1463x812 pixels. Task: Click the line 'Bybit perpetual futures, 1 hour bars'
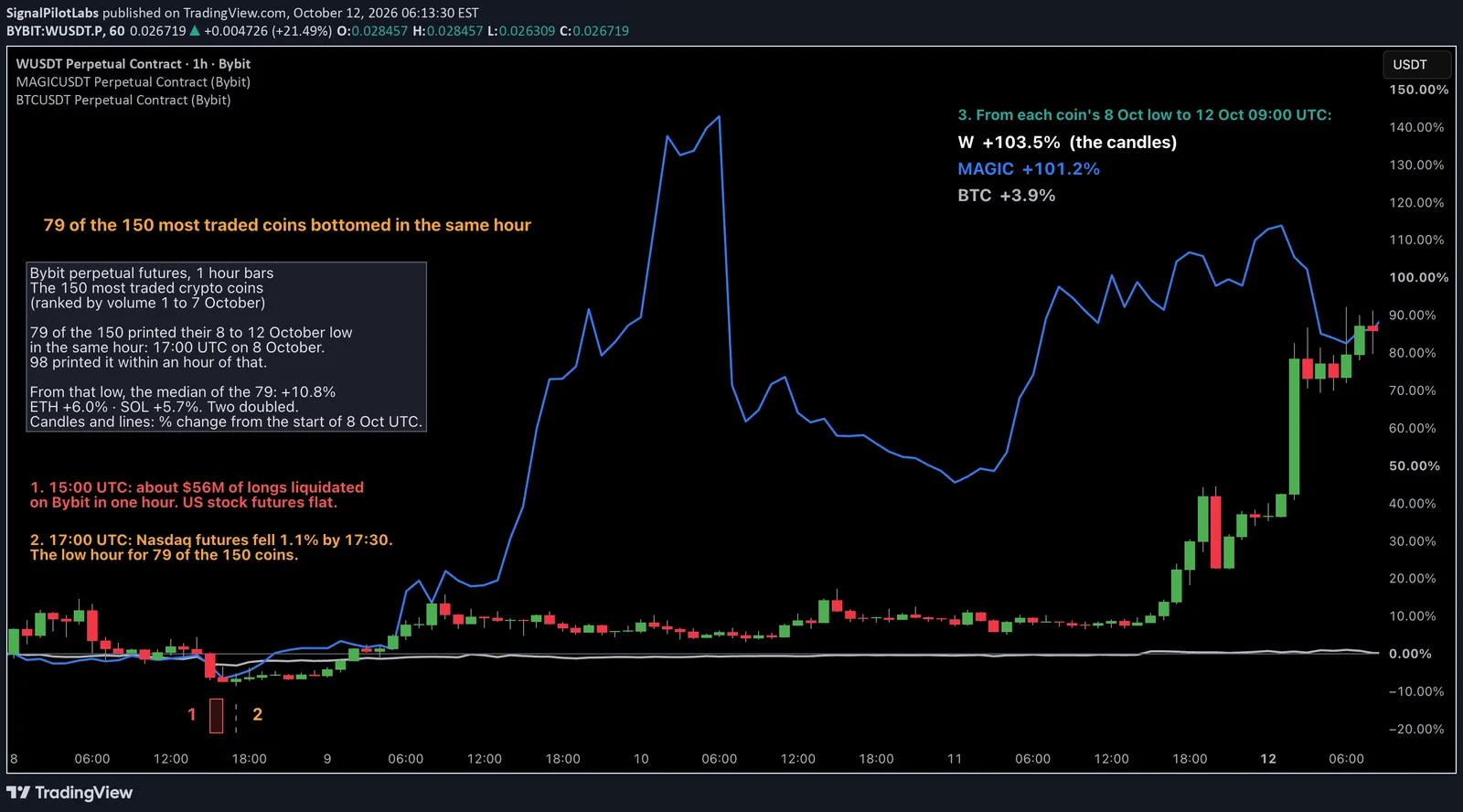point(152,273)
